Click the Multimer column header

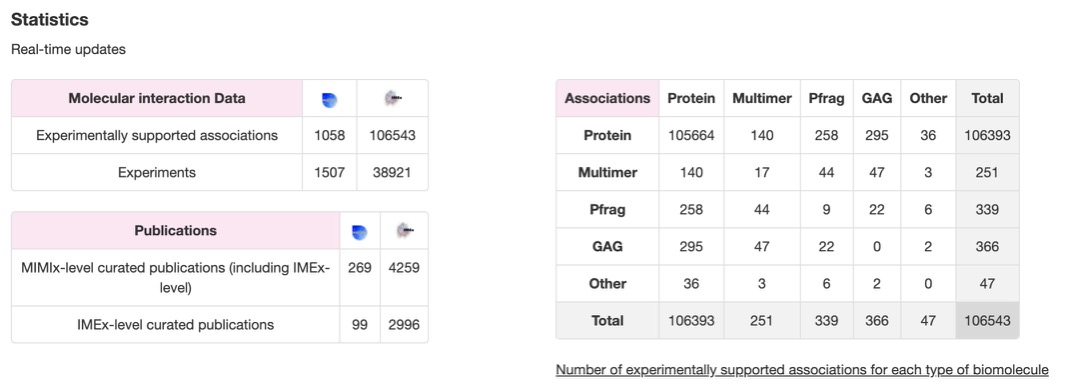point(762,99)
